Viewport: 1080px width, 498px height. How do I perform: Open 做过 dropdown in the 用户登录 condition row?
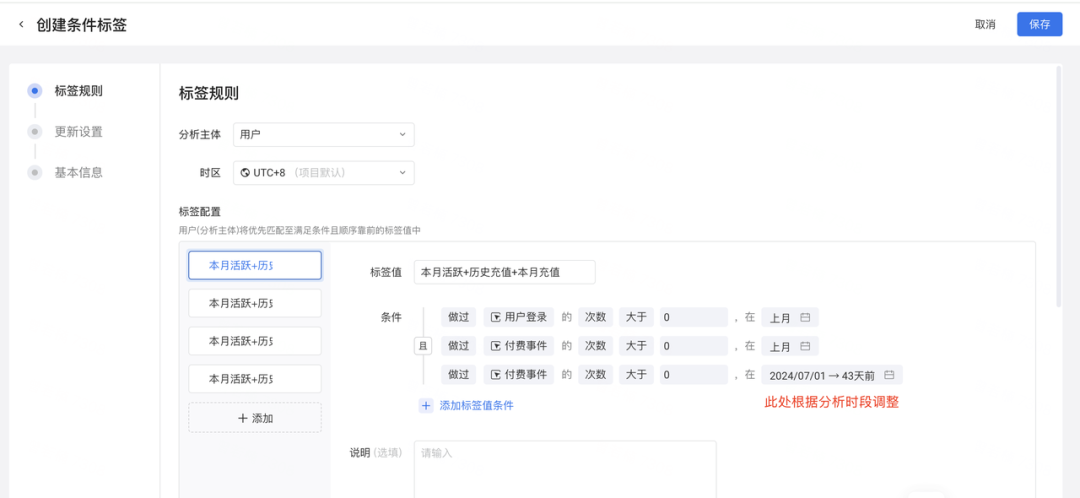pos(459,317)
